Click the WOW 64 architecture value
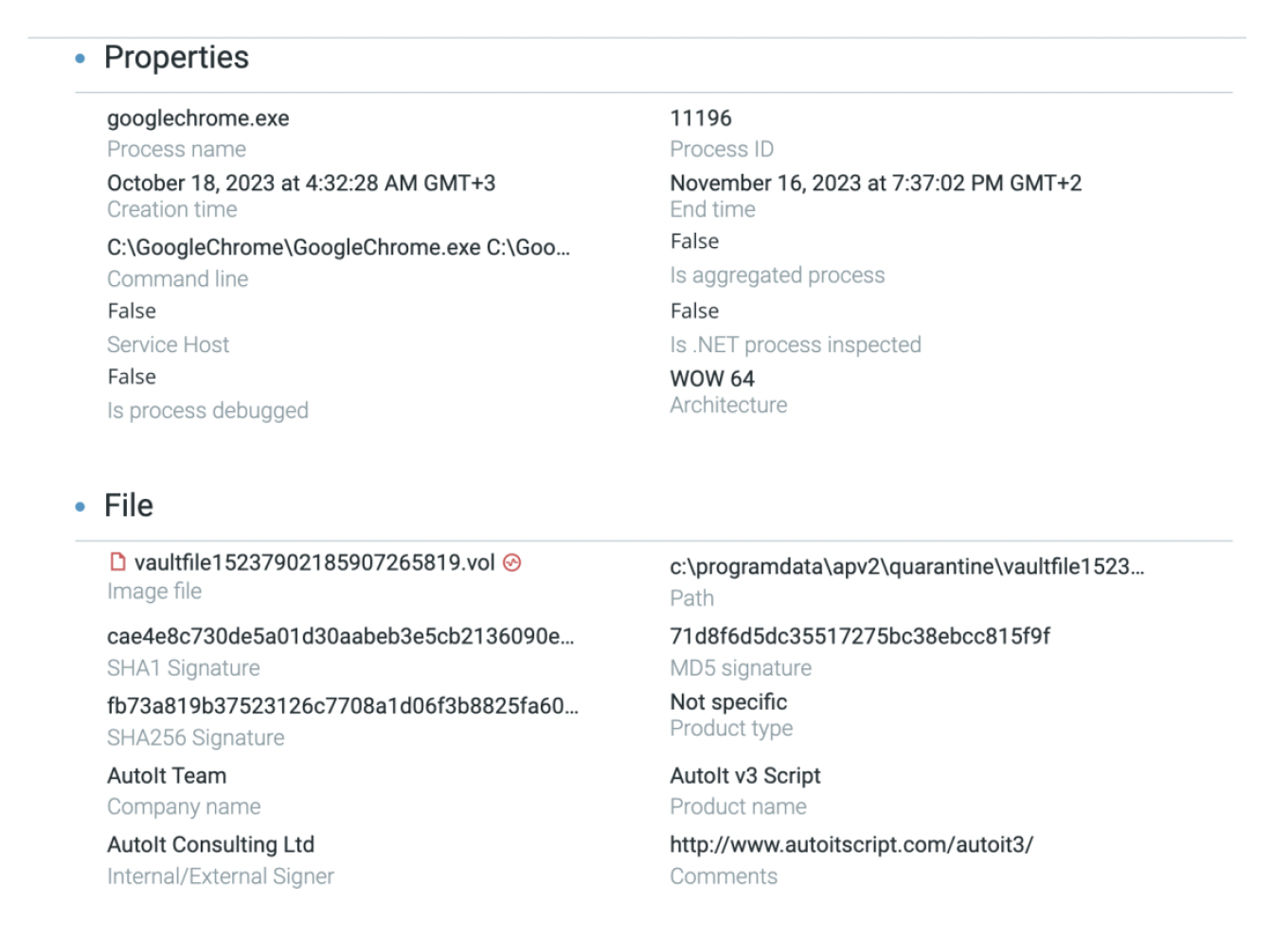The width and height of the screenshot is (1288, 939). (712, 379)
